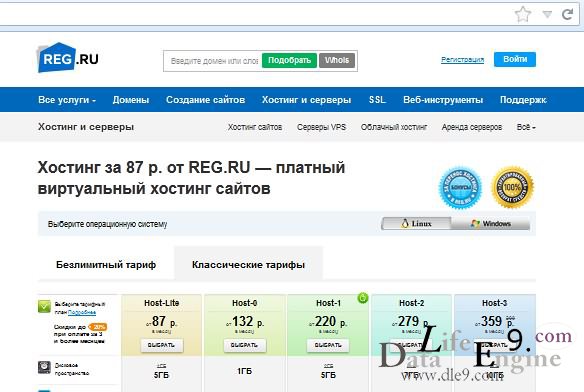Open the Создание сайтов menu item

[x=205, y=100]
